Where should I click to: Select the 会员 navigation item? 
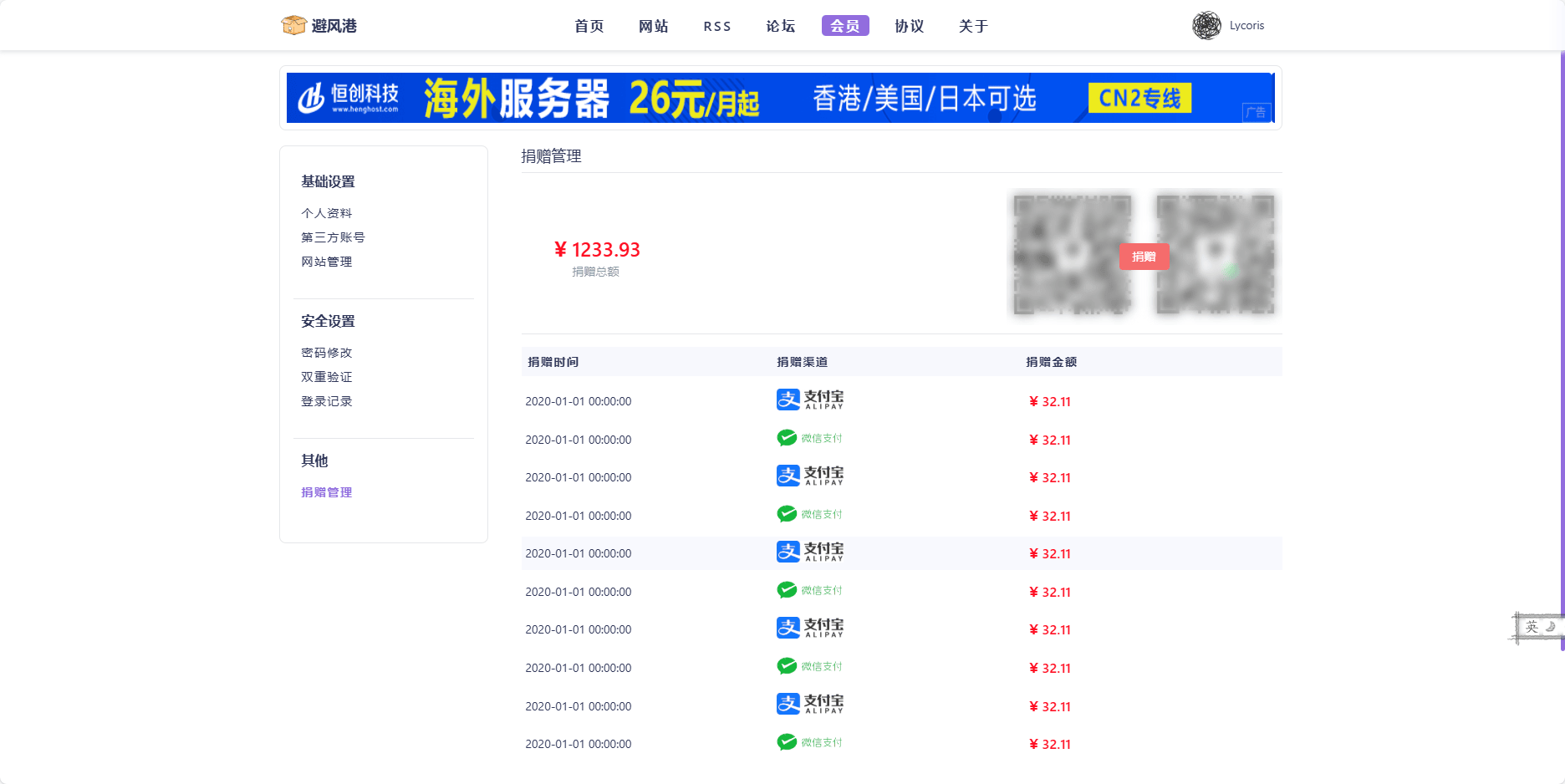coord(845,26)
